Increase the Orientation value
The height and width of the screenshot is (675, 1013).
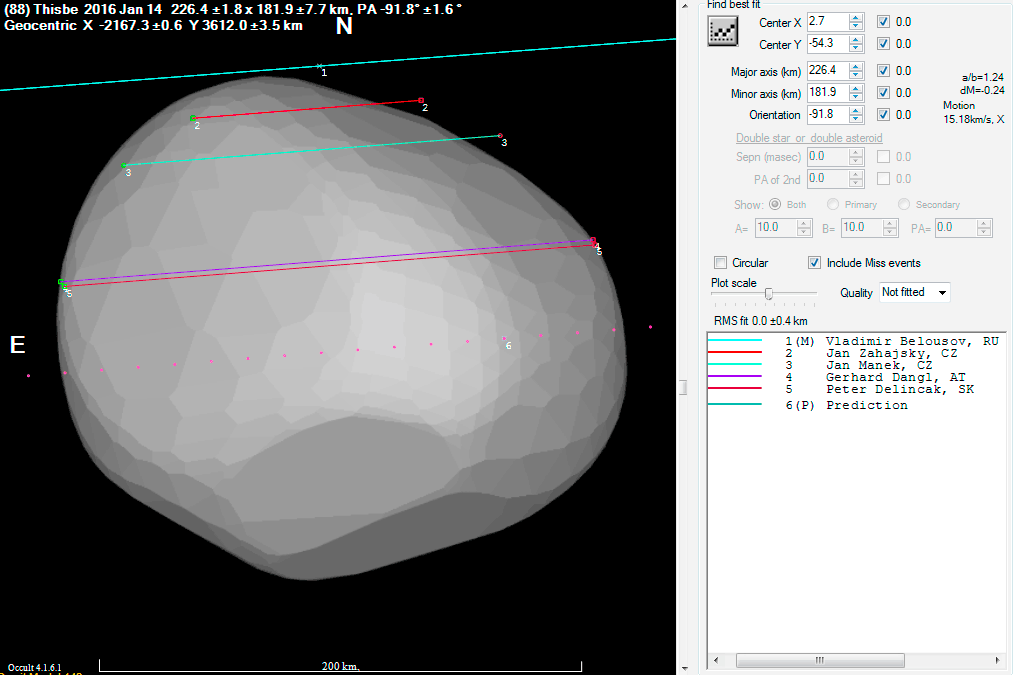[x=857, y=110]
